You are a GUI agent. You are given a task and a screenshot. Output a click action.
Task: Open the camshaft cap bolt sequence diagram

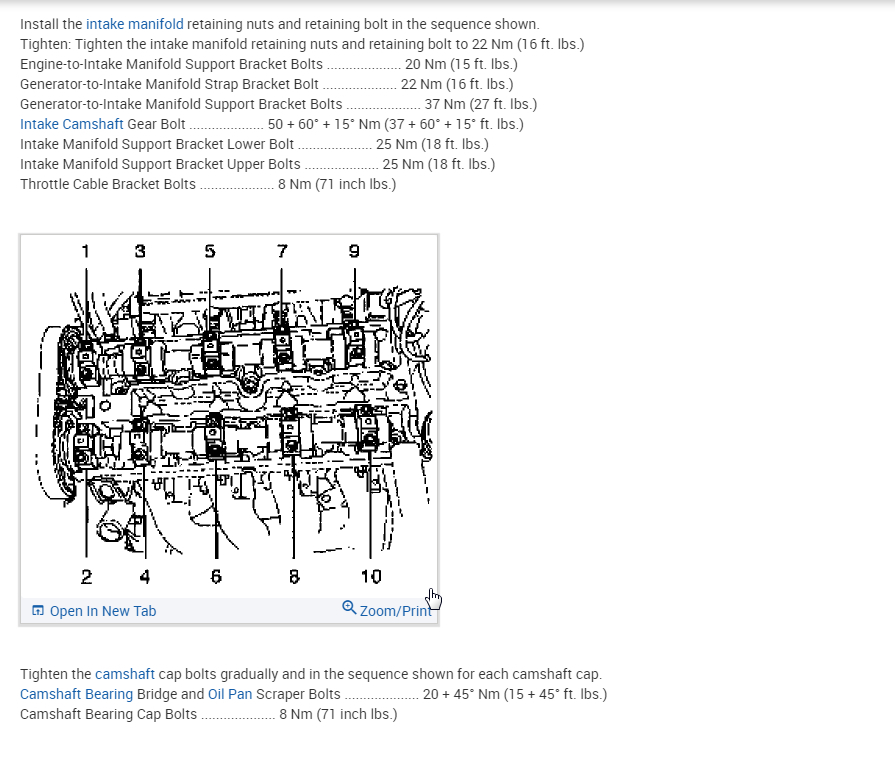tap(229, 417)
